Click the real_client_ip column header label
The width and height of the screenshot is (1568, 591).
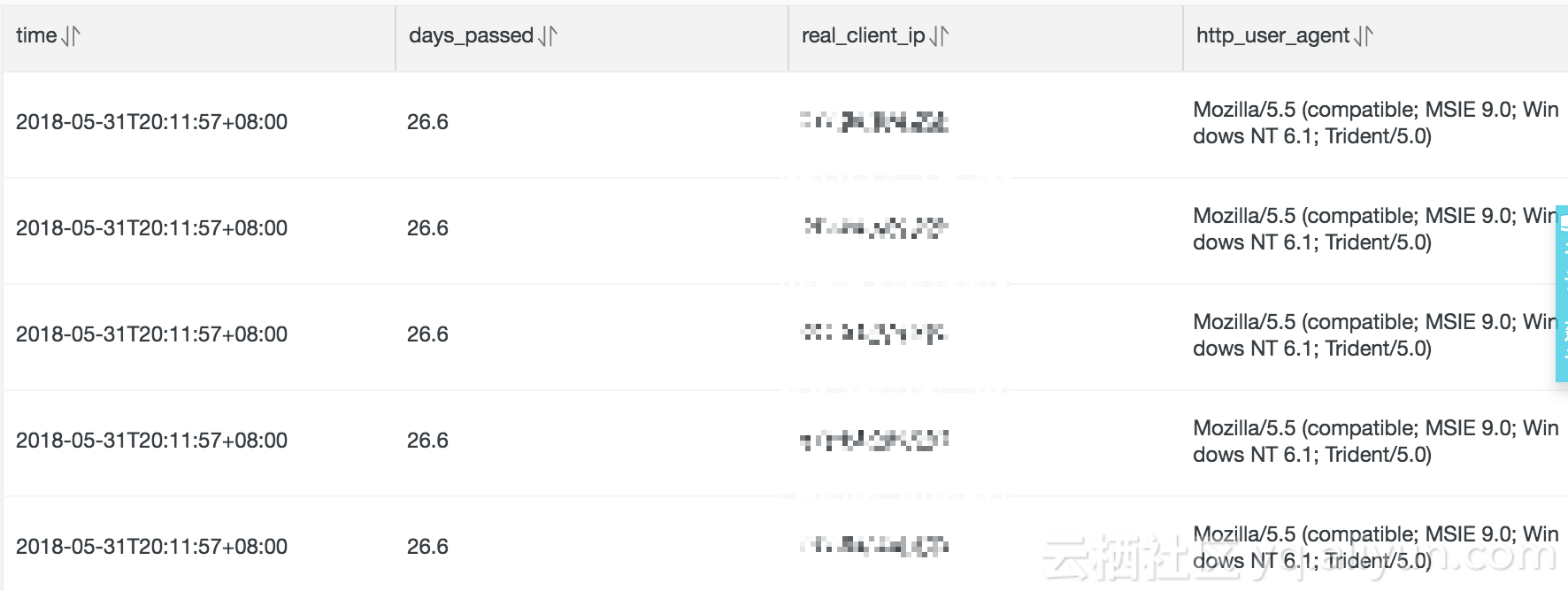click(x=863, y=36)
